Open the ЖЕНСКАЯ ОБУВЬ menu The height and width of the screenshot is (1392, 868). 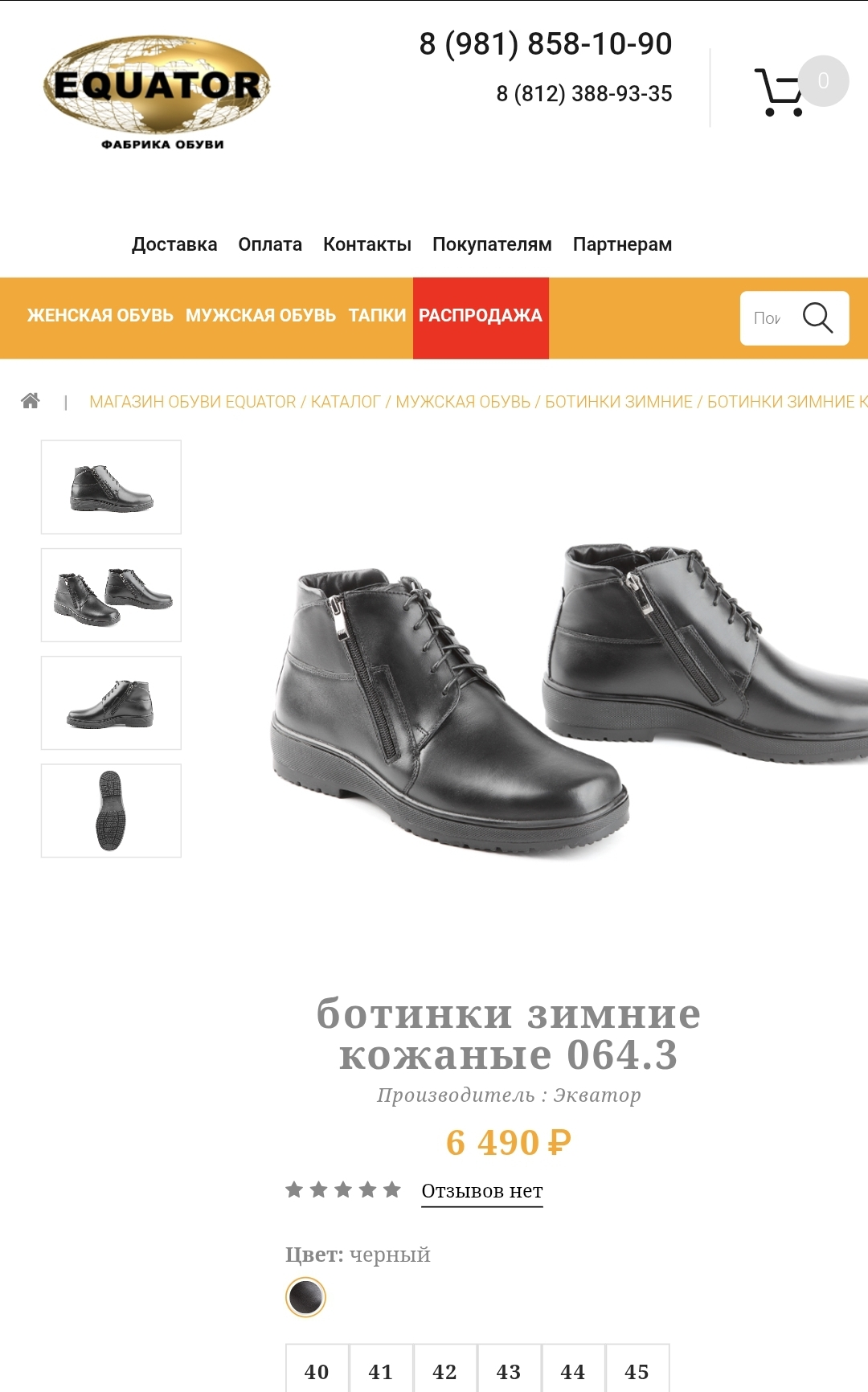coord(100,316)
